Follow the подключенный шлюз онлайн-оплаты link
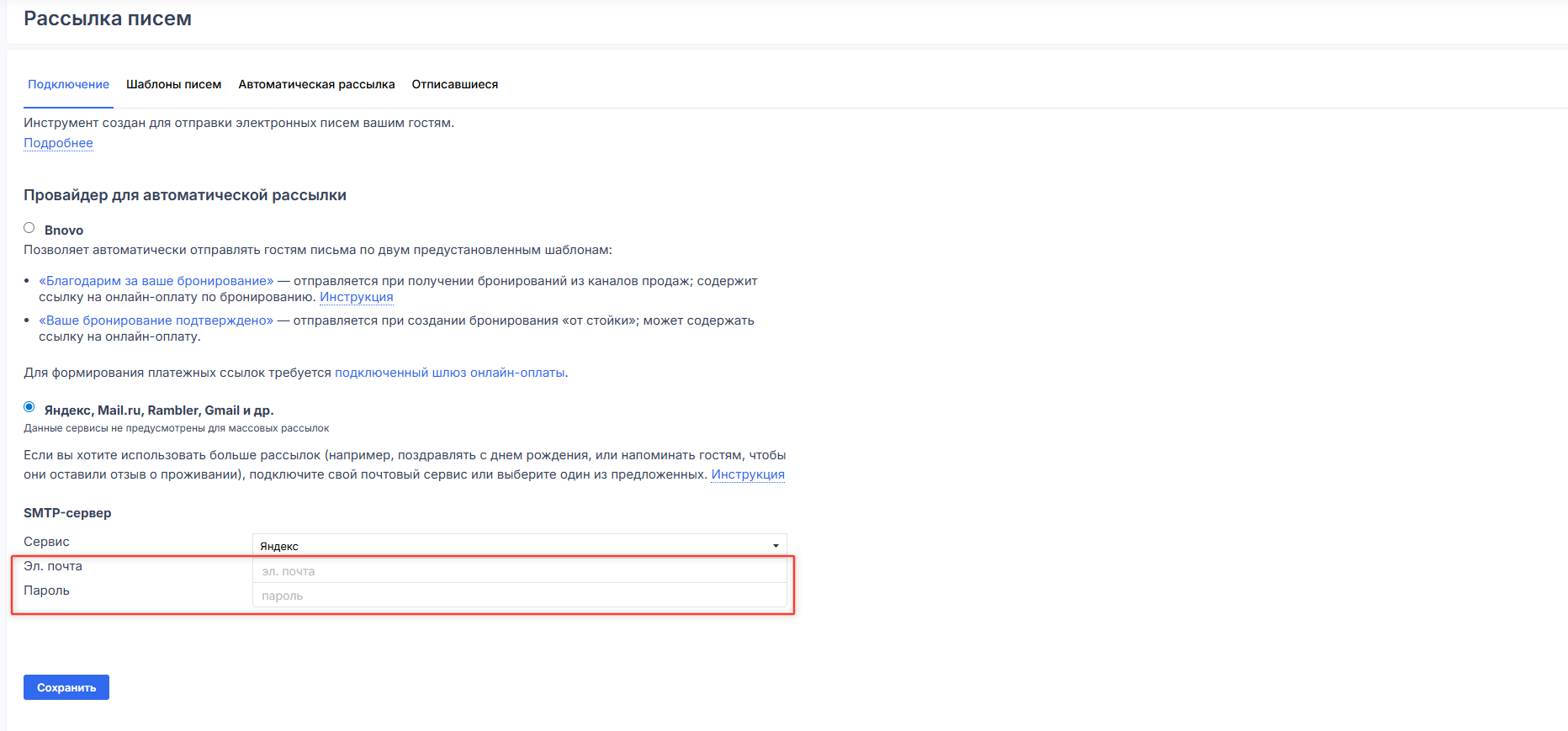1568x731 pixels. tap(449, 373)
